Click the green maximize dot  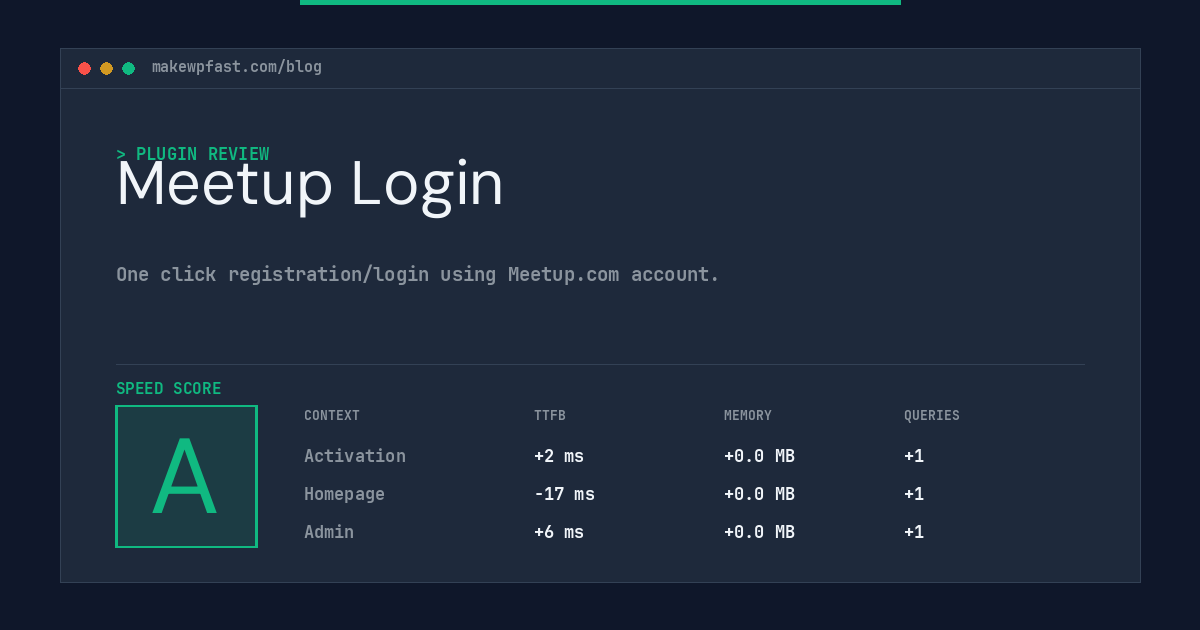[x=128, y=68]
